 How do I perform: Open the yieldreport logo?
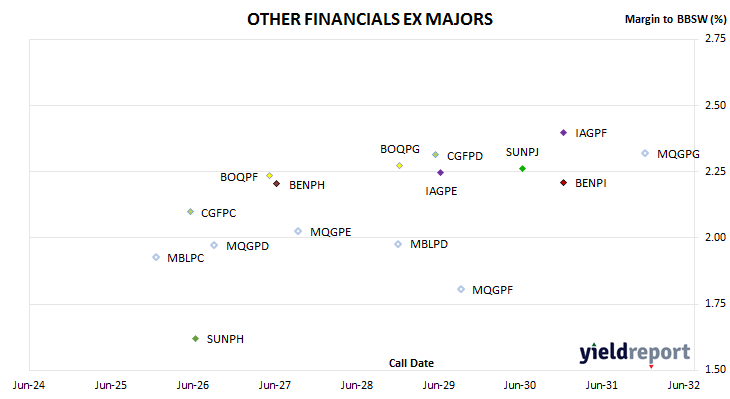click(635, 353)
